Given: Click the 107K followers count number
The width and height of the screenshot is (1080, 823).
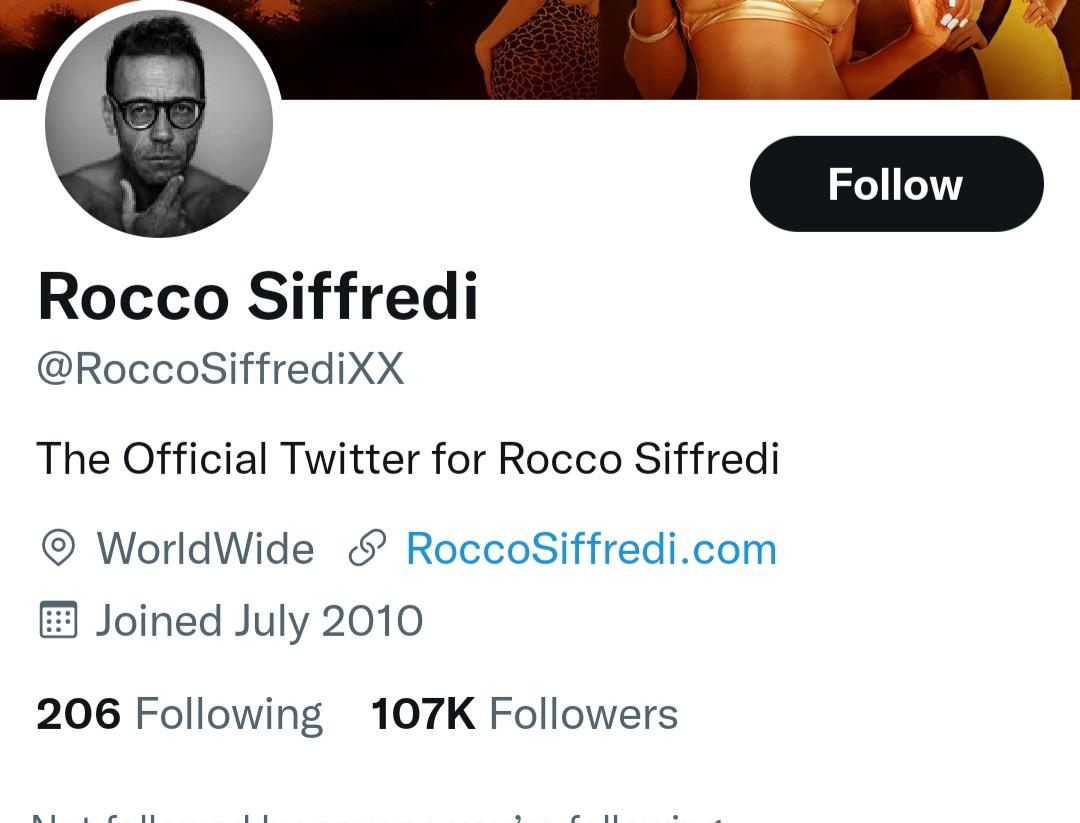Looking at the screenshot, I should coord(423,714).
